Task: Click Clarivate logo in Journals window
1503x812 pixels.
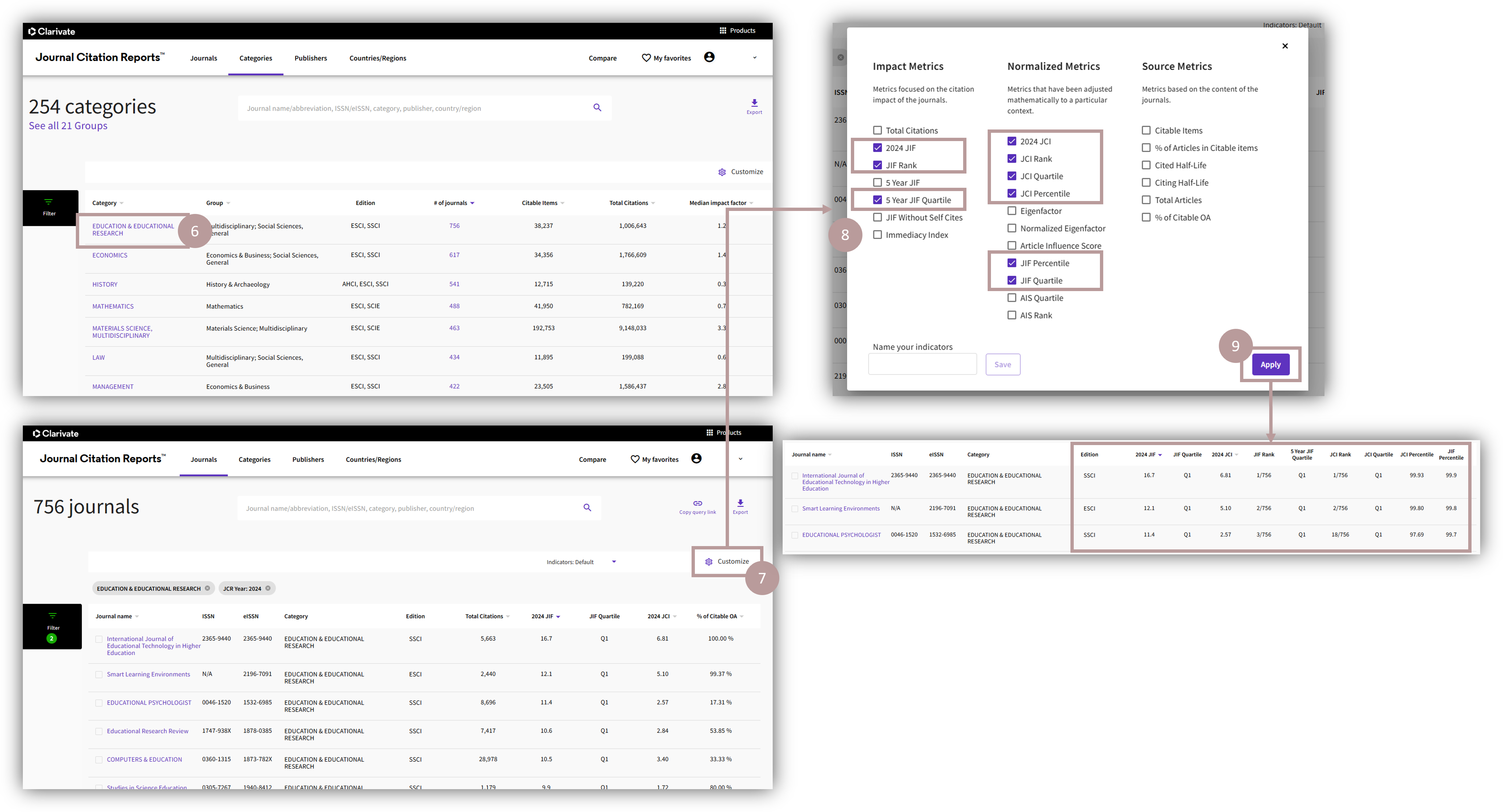Action: pos(55,433)
